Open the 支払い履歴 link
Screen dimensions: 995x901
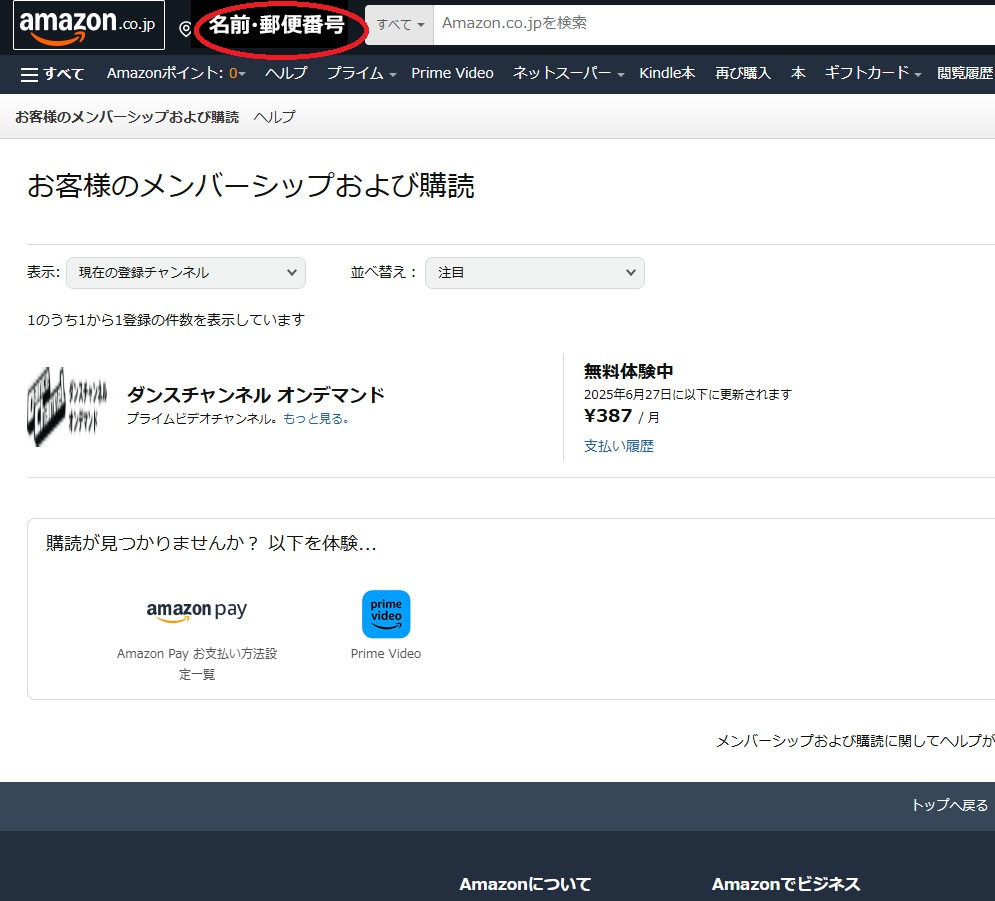619,447
